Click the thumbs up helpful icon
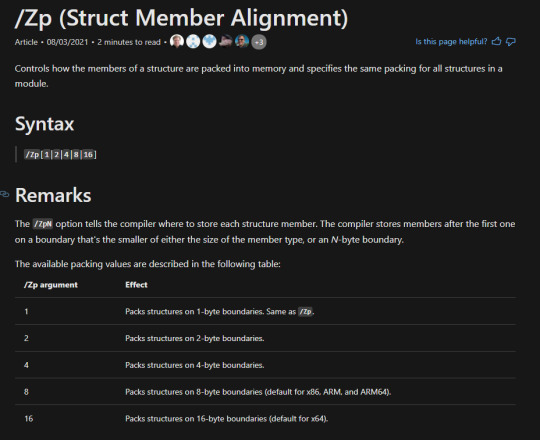Screen dimensions: 540x440 [x=496, y=41]
